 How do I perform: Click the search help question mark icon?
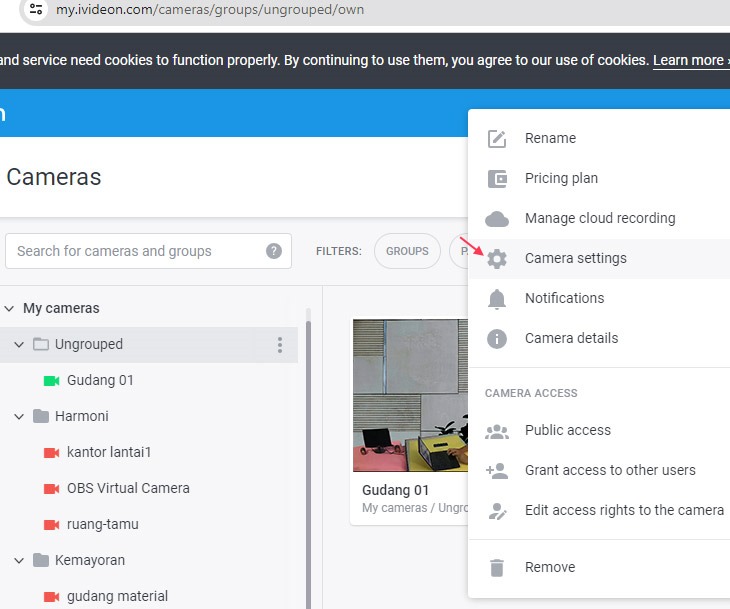pyautogui.click(x=274, y=251)
